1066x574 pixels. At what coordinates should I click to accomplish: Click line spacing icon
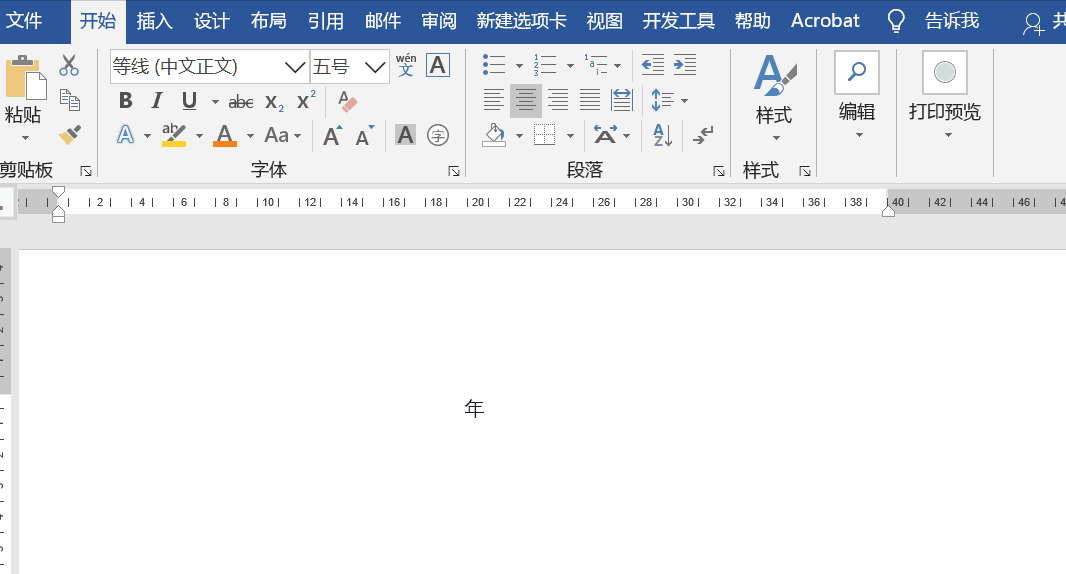(662, 101)
